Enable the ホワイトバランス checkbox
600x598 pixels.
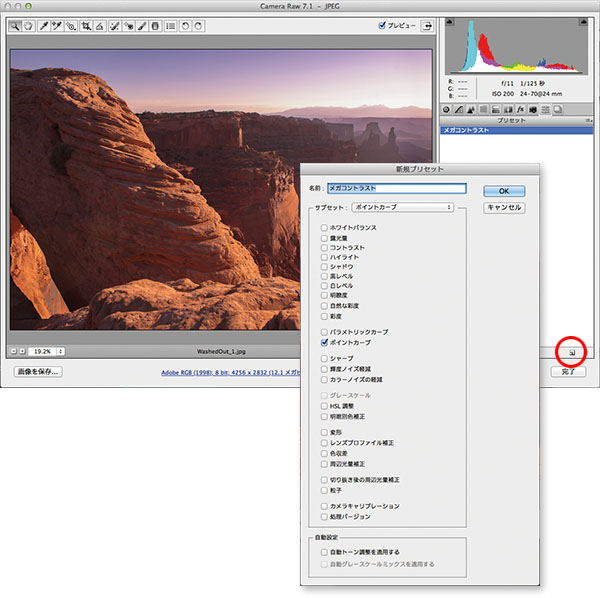point(324,228)
